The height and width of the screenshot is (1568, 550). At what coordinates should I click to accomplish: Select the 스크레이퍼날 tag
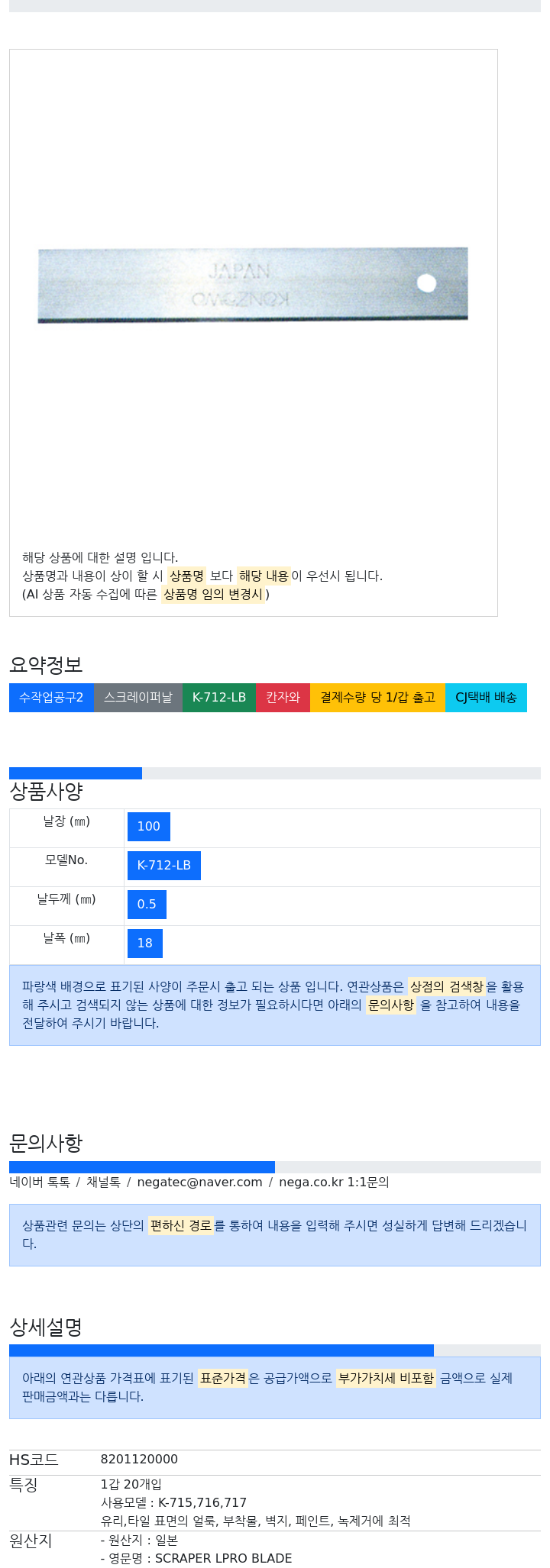tap(138, 698)
